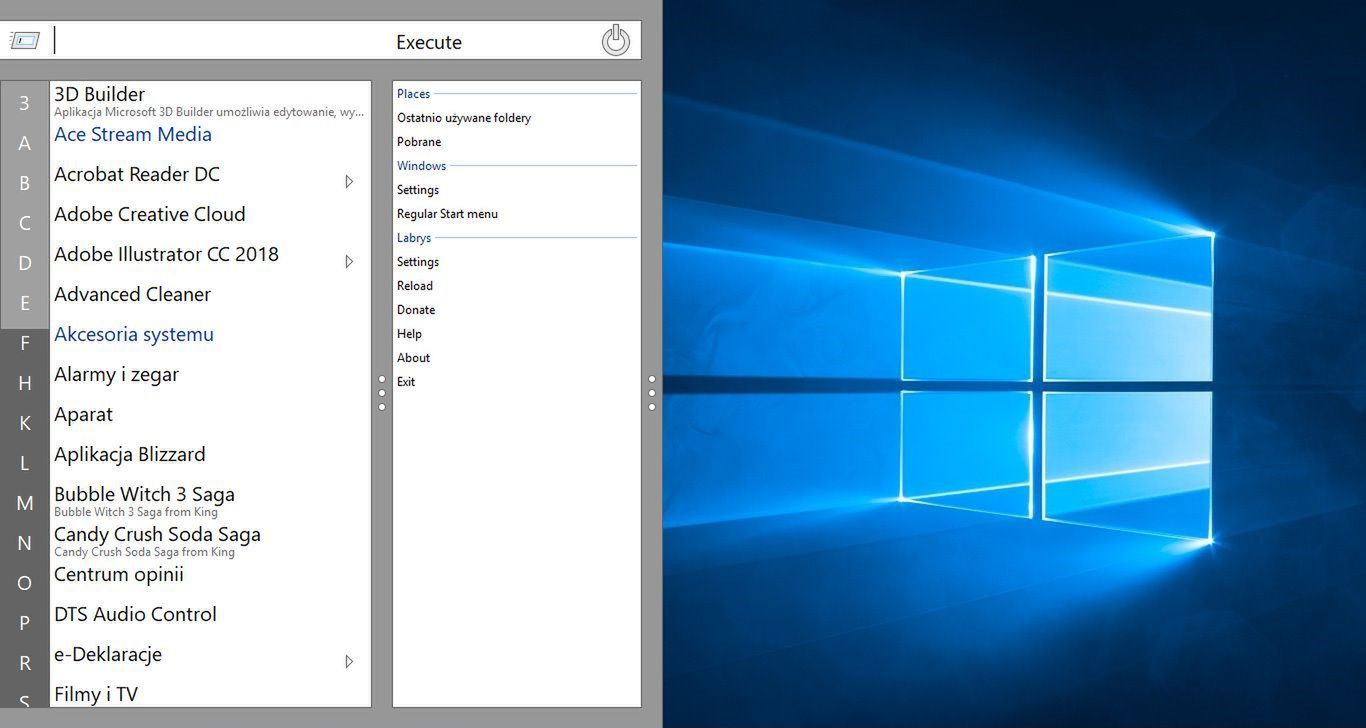This screenshot has height=728, width=1366.
Task: Jump to letter H in index
Action: 24,383
